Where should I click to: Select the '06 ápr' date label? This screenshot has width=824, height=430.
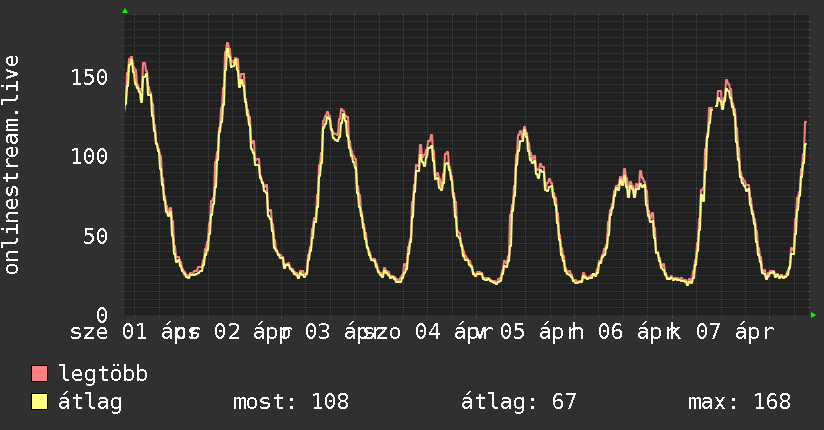click(x=632, y=332)
